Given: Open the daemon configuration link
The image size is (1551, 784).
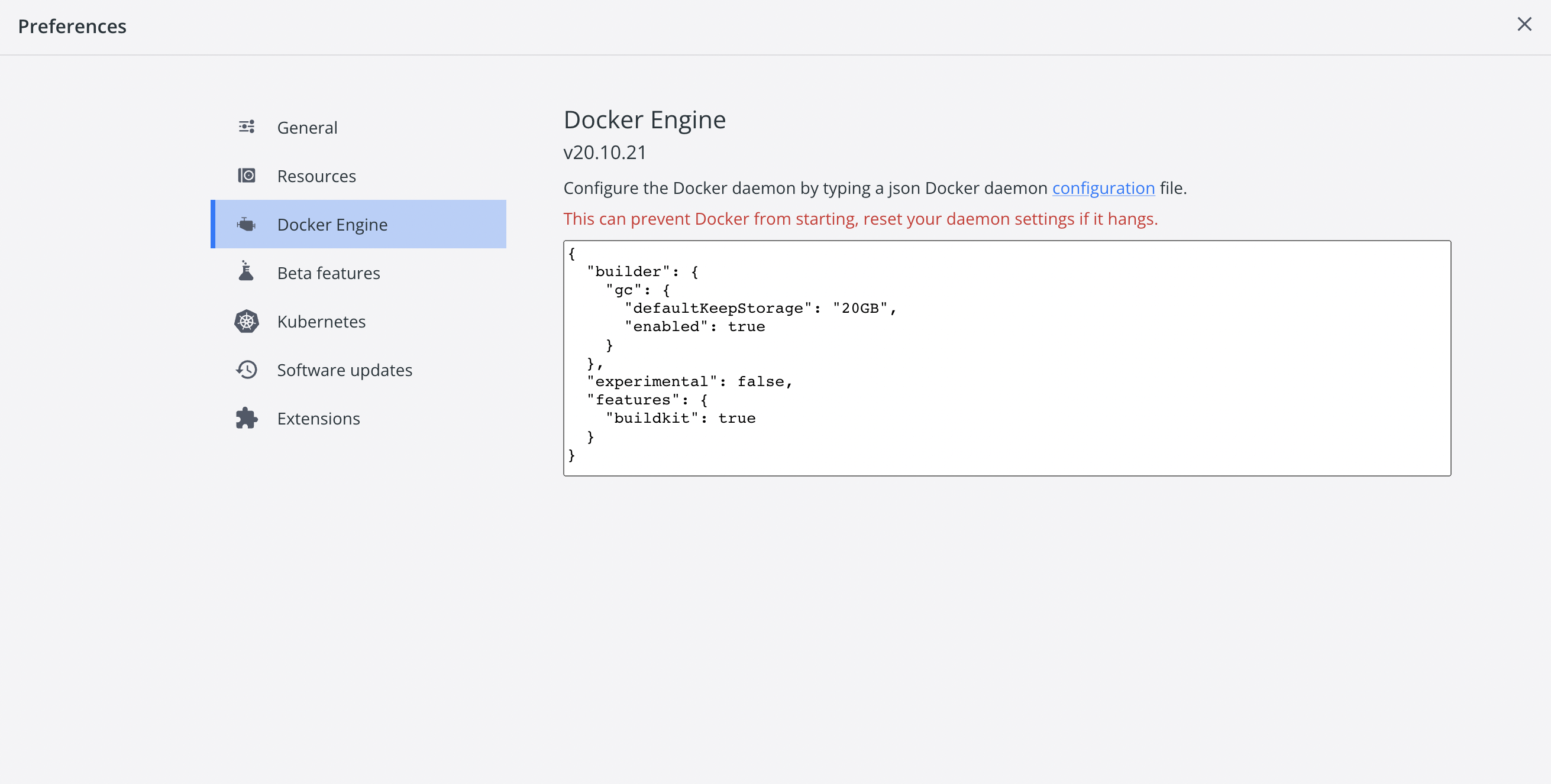Looking at the screenshot, I should point(1103,189).
